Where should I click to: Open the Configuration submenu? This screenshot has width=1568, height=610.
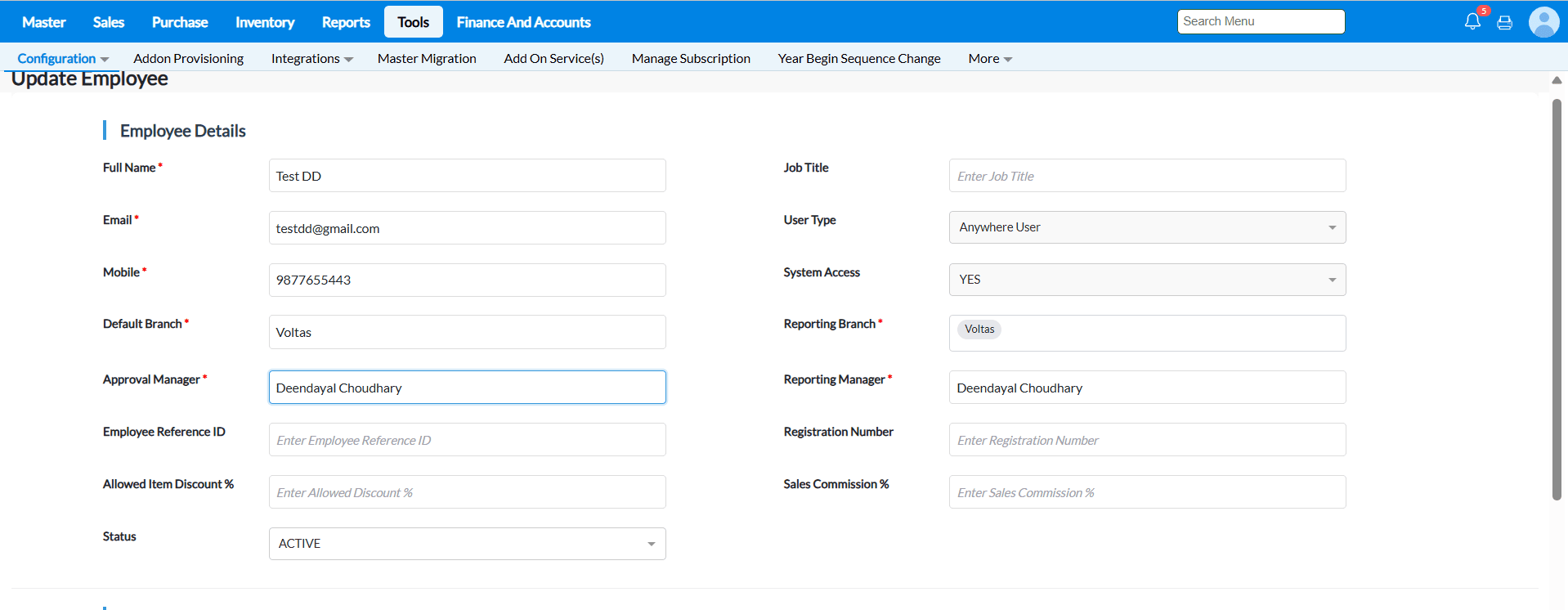(63, 59)
